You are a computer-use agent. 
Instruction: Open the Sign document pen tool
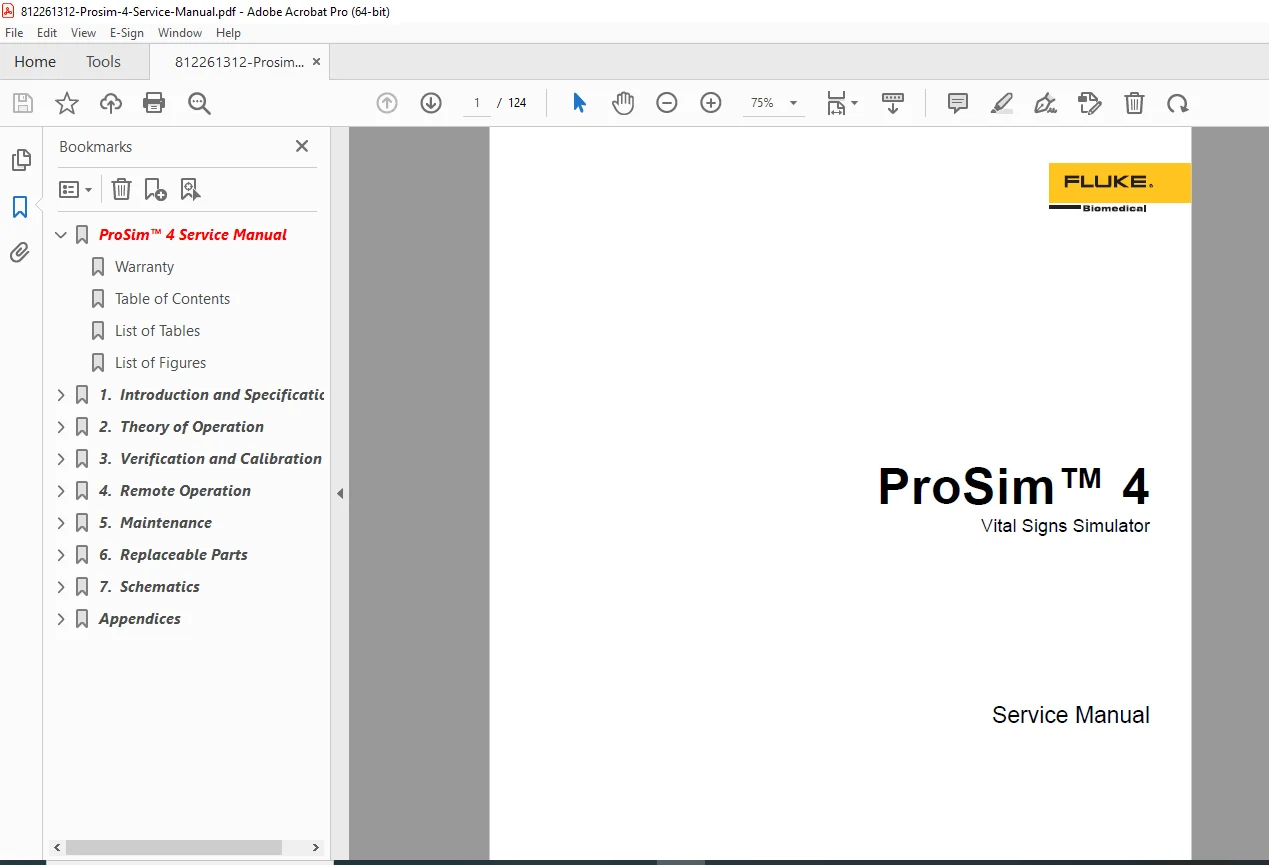tap(1046, 103)
